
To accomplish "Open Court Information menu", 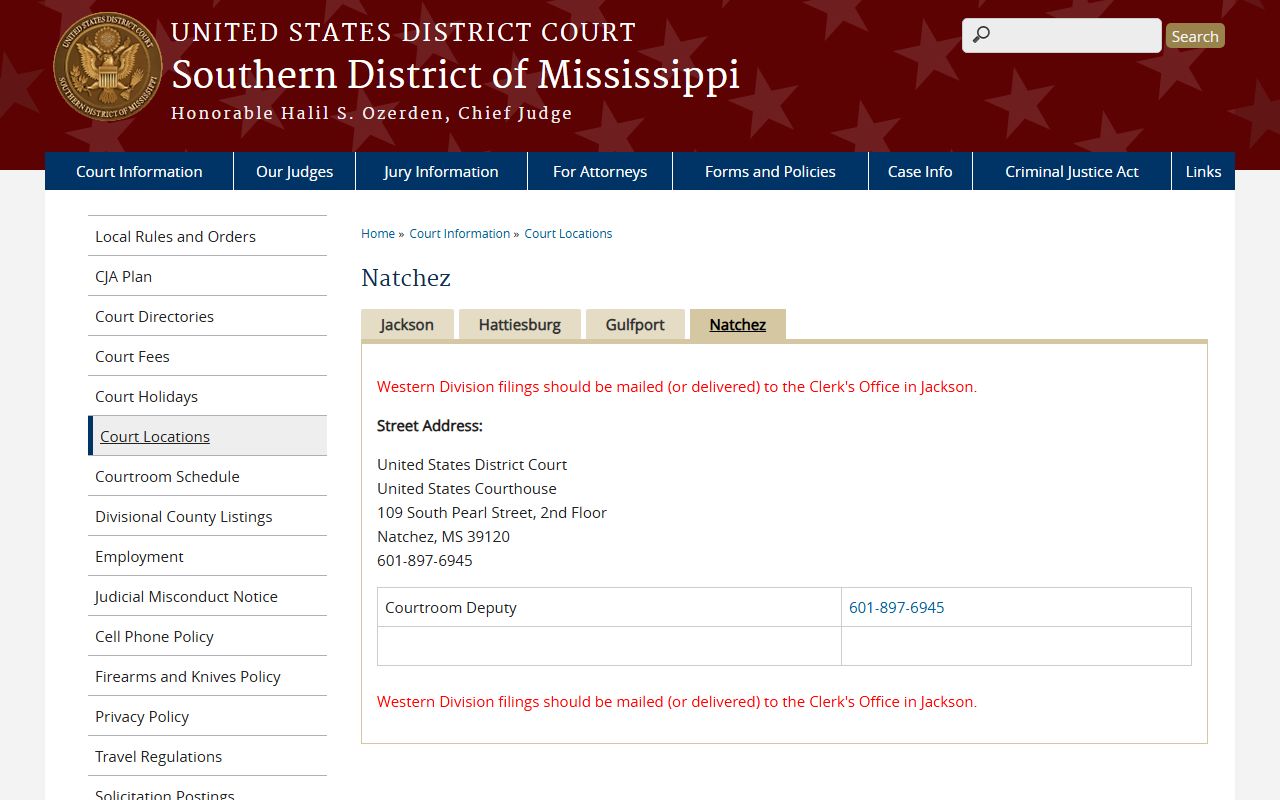I will (x=139, y=171).
